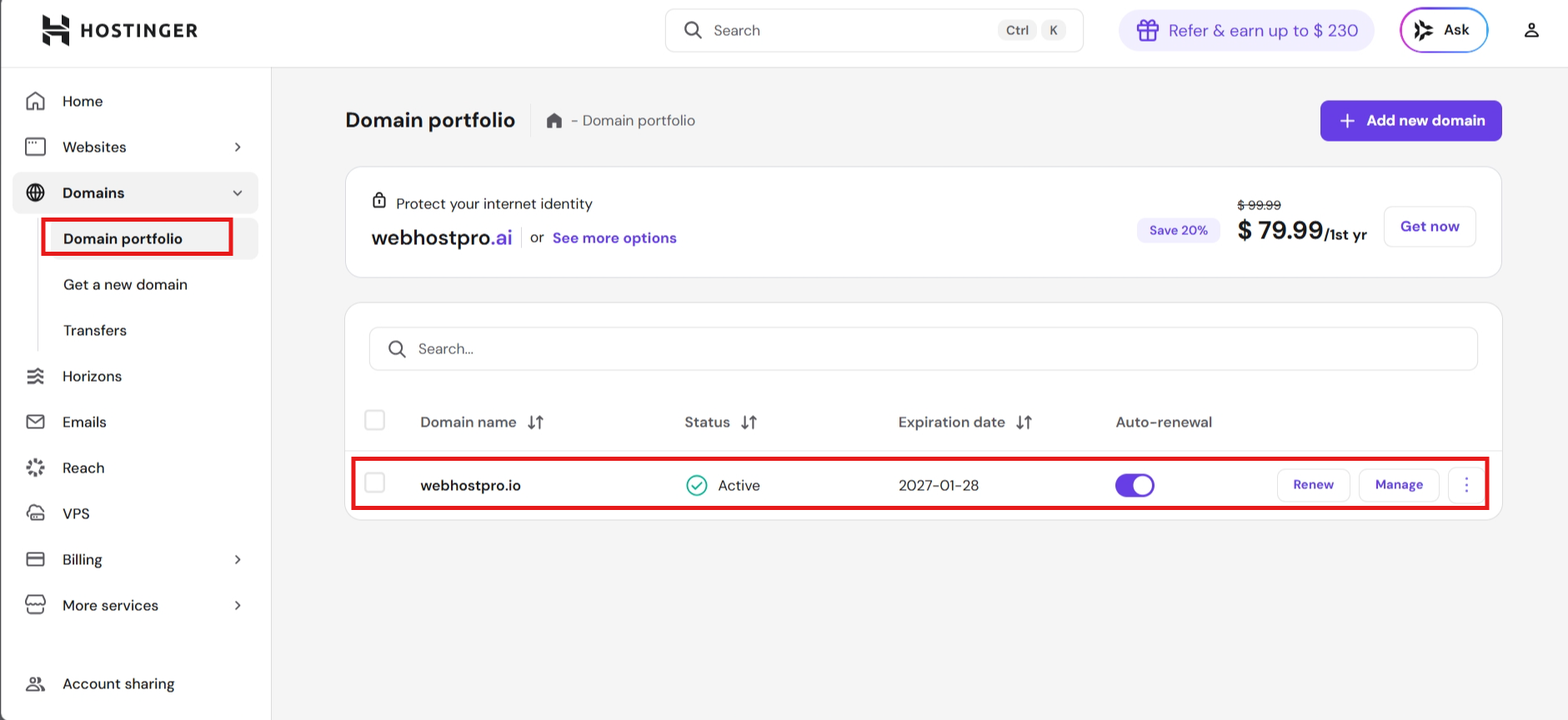Click Get now for webhostpro.ai
The height and width of the screenshot is (720, 1568).
[1430, 227]
